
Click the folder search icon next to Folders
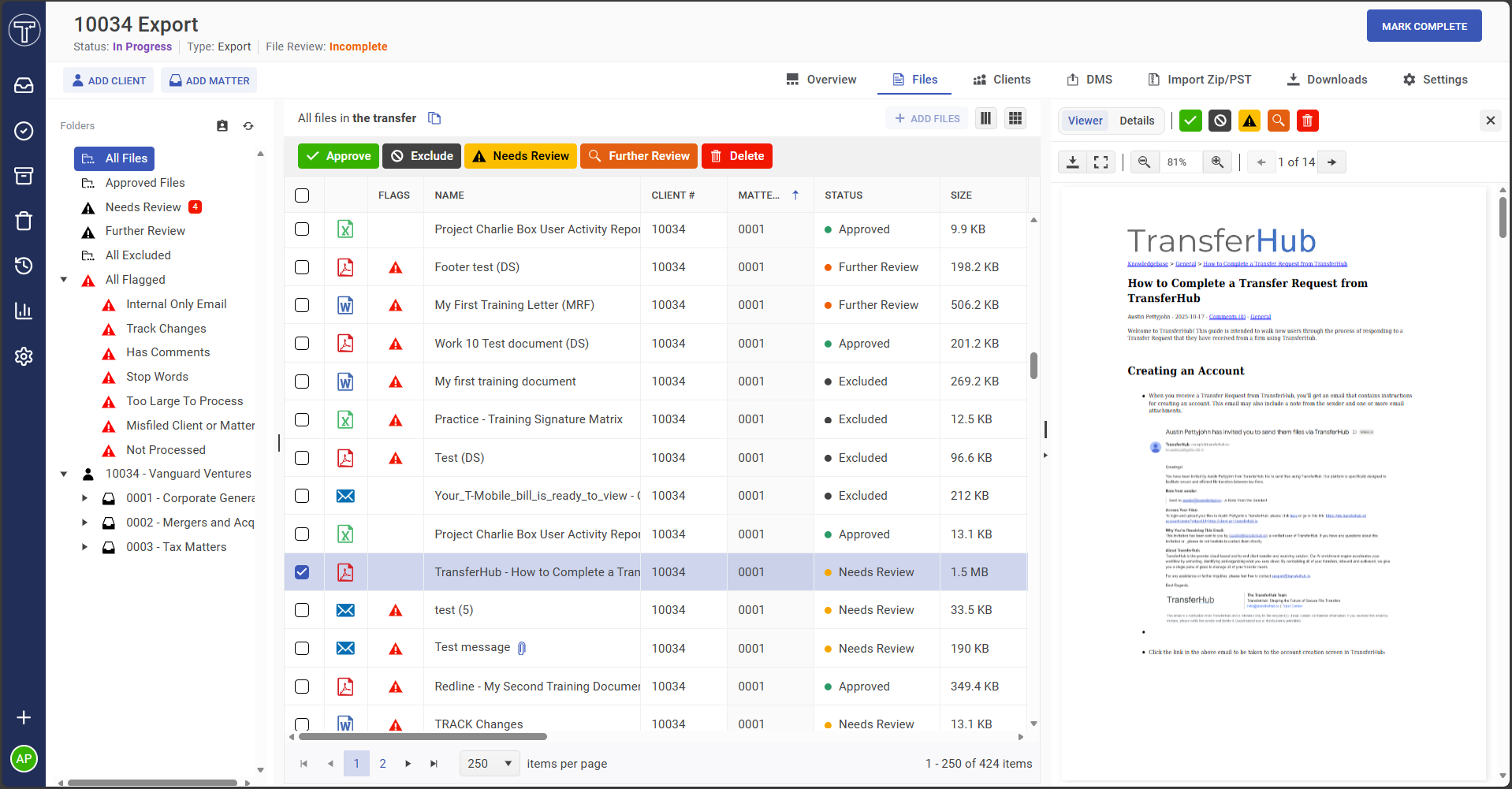pos(222,125)
